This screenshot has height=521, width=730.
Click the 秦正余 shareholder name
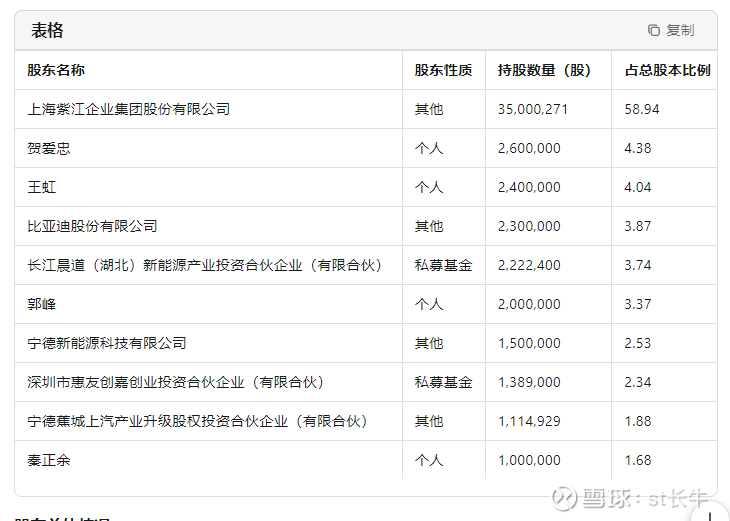coord(49,460)
